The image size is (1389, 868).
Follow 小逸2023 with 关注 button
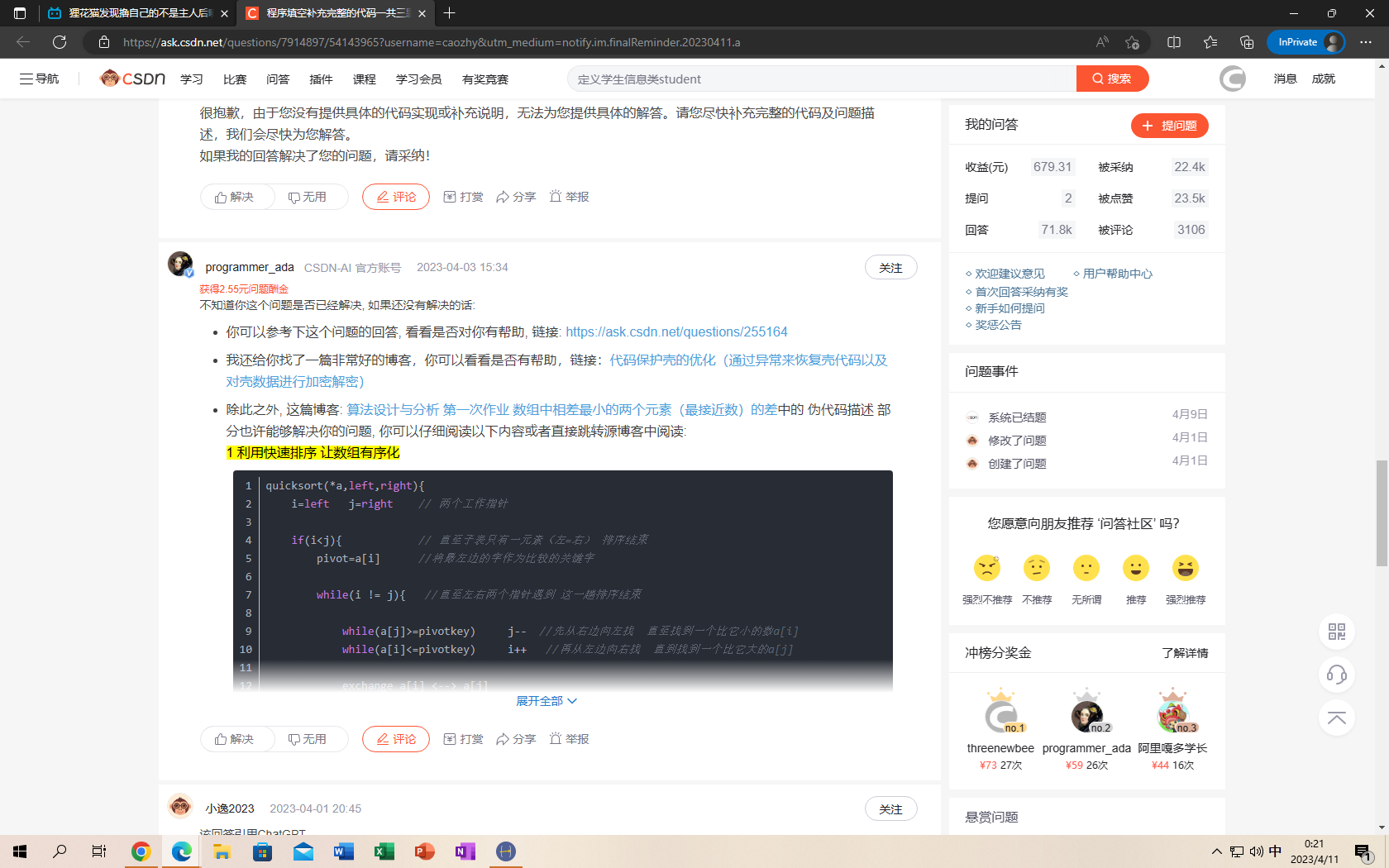pos(891,809)
